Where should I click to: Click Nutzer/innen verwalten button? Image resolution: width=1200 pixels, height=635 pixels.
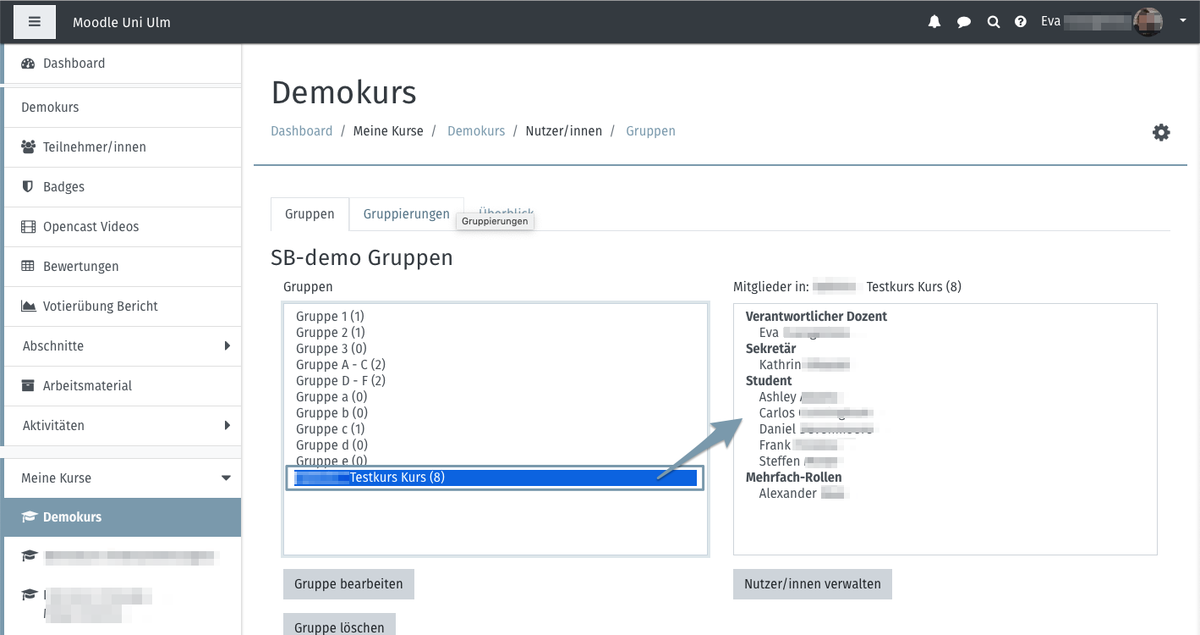point(812,584)
